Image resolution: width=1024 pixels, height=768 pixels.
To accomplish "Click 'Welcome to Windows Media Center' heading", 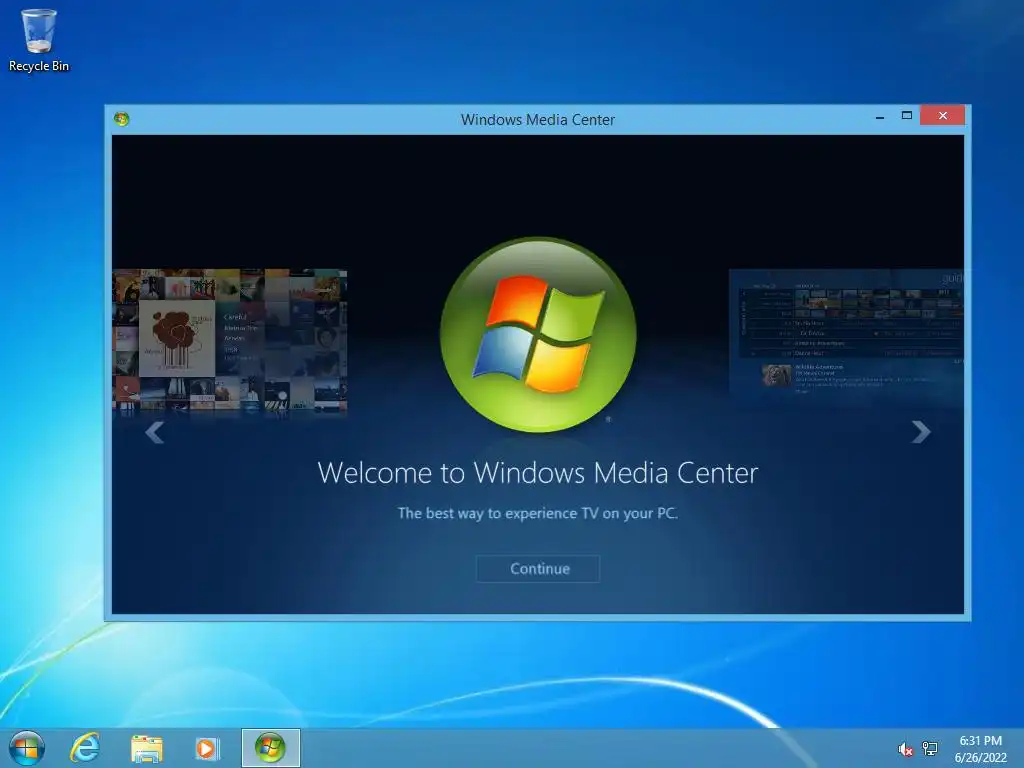I will (537, 473).
